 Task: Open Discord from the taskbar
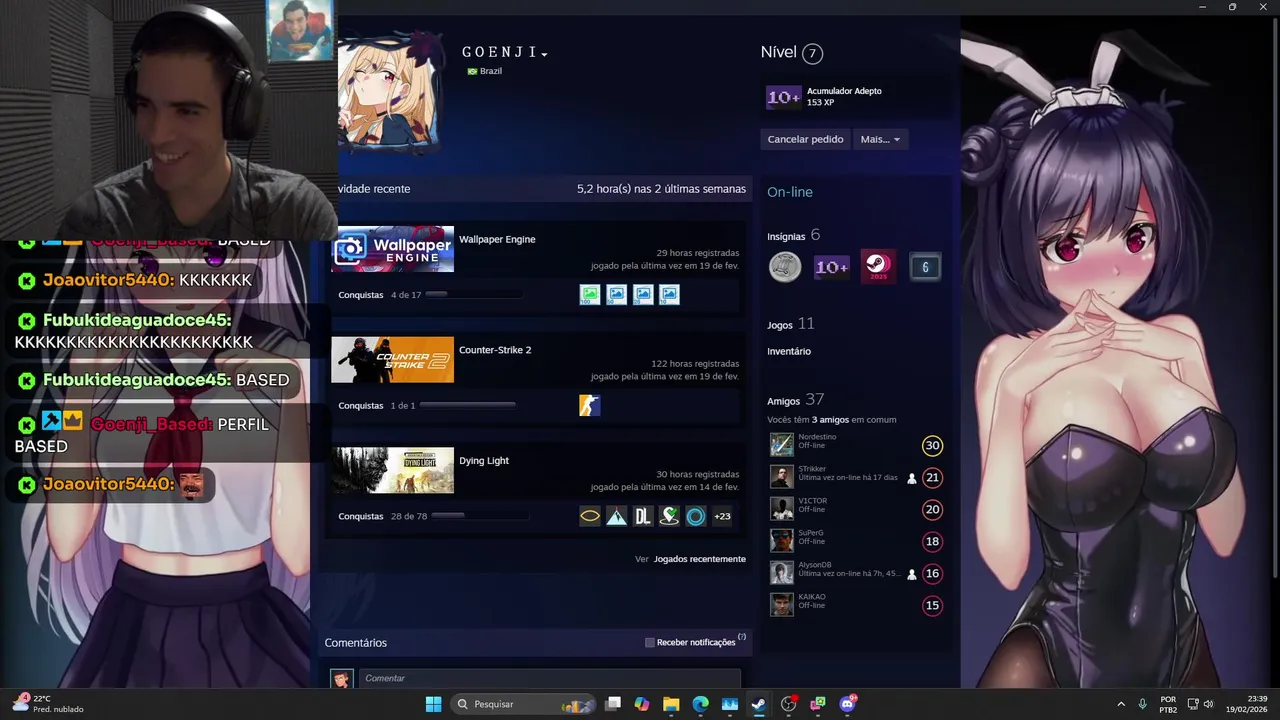coord(848,704)
